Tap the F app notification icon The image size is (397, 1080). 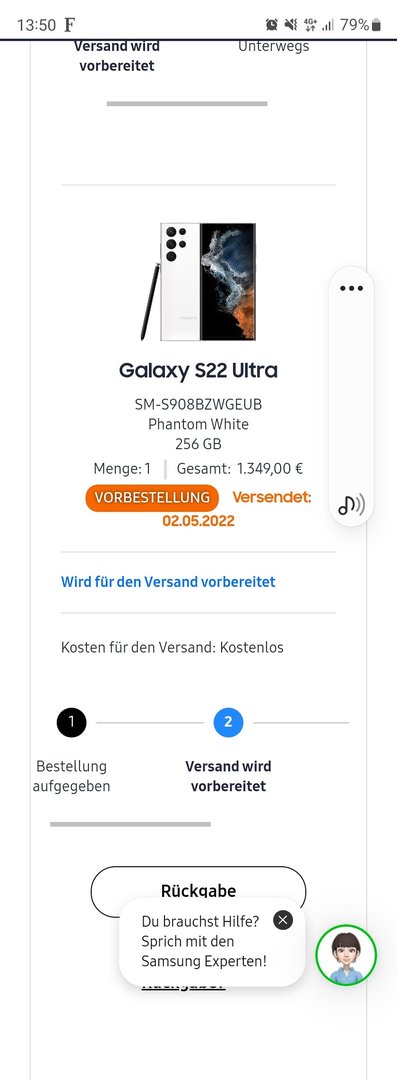69,25
